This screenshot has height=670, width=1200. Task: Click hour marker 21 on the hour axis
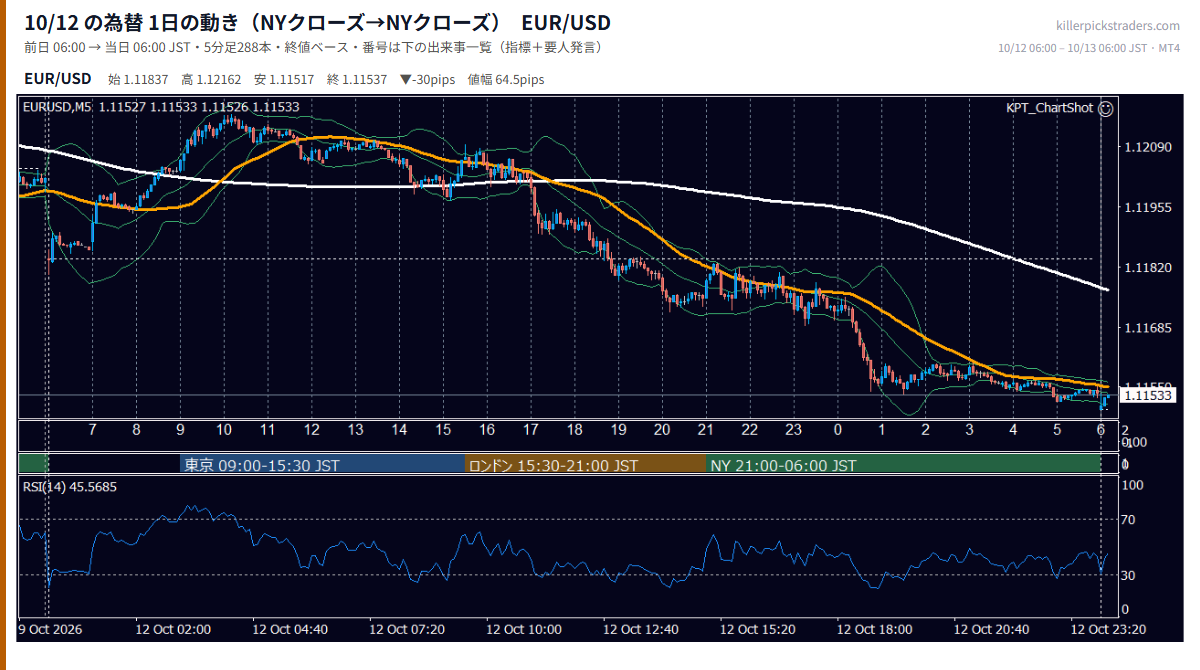[705, 430]
